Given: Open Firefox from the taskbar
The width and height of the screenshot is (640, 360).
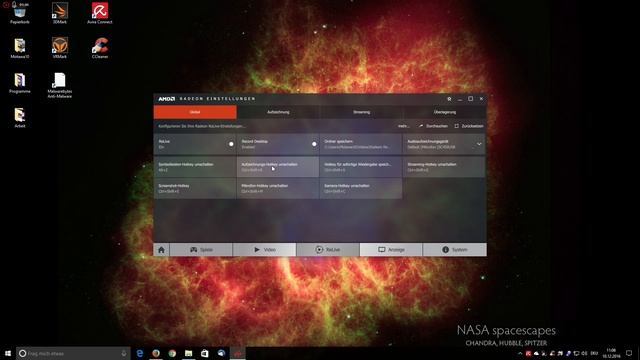Looking at the screenshot, I should 156,353.
